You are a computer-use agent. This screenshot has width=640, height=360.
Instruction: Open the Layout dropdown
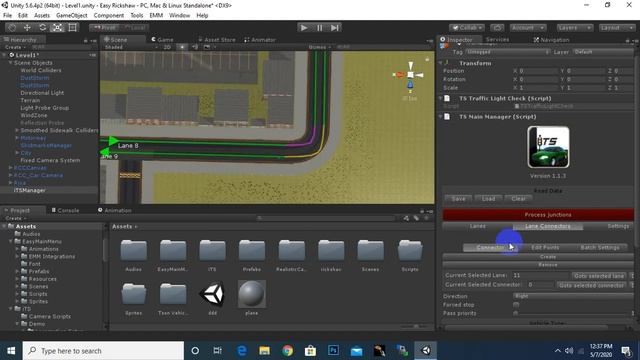click(x=616, y=28)
